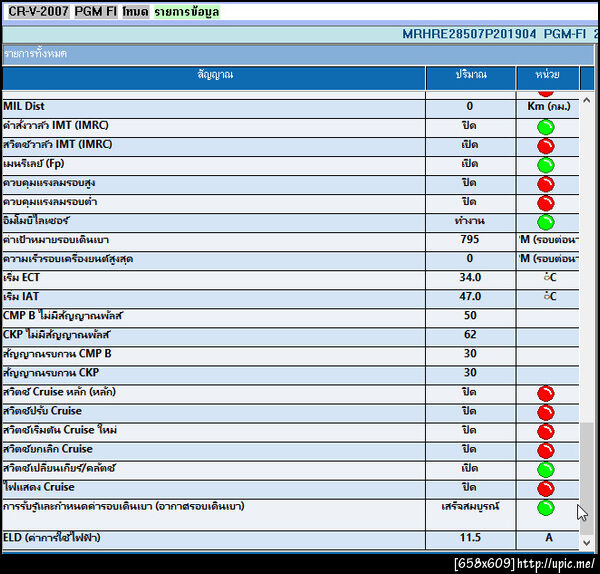This screenshot has height=574, width=600.
Task: Select the อิมโมบิไลเซอร์ row label
Action: [x=36, y=220]
